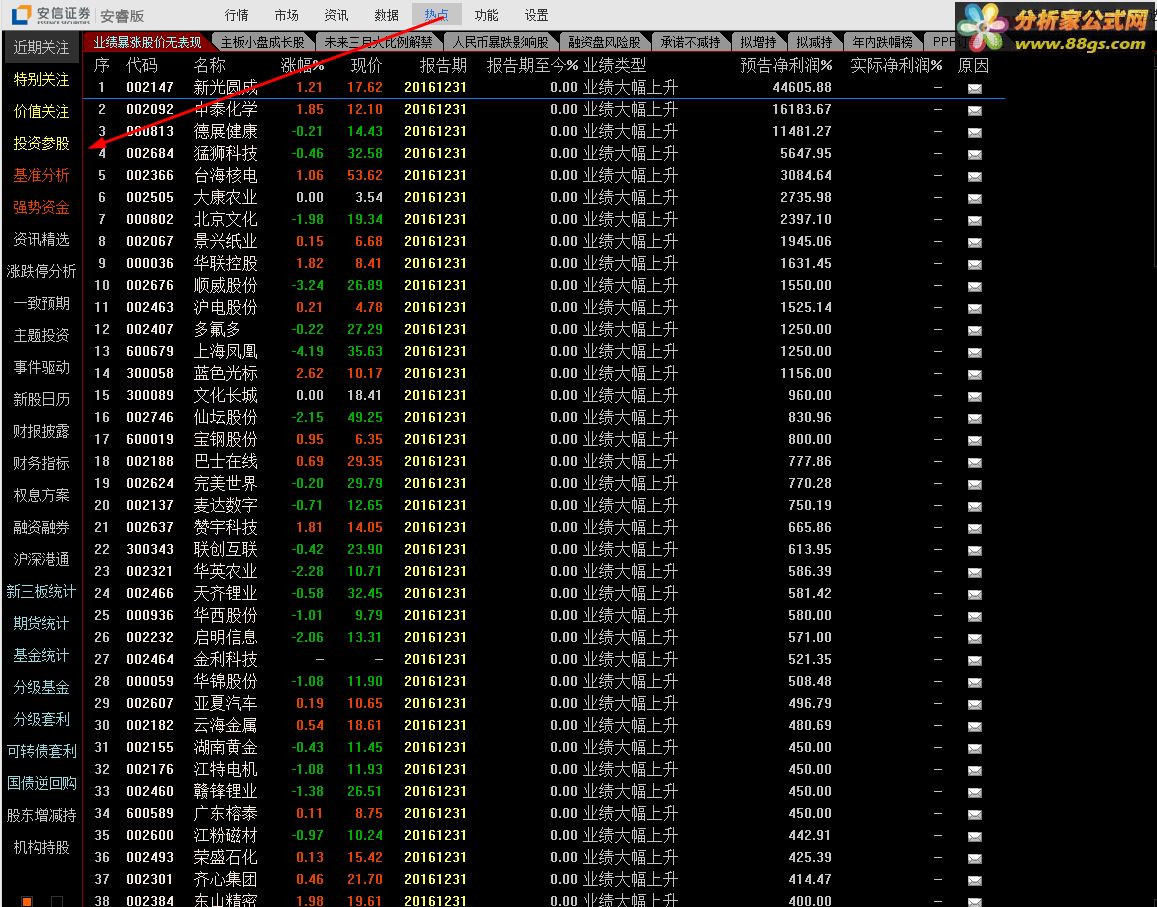Open reason envelope icon for 猛狮科技 row
Screen dimensions: 1157x907
975,155
